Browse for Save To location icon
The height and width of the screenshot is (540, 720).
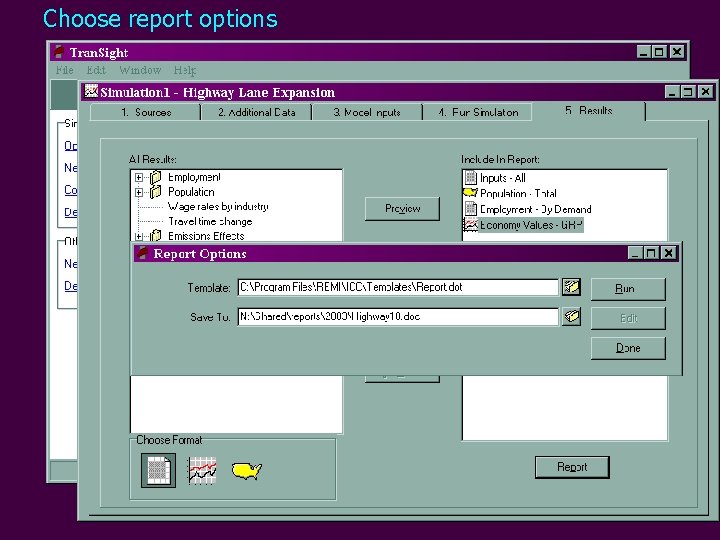(x=571, y=316)
